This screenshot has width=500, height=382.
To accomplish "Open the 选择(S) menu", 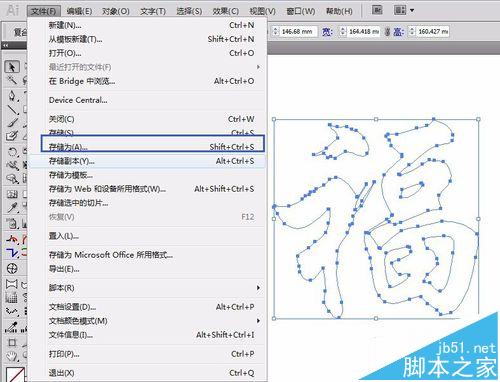I will [189, 11].
